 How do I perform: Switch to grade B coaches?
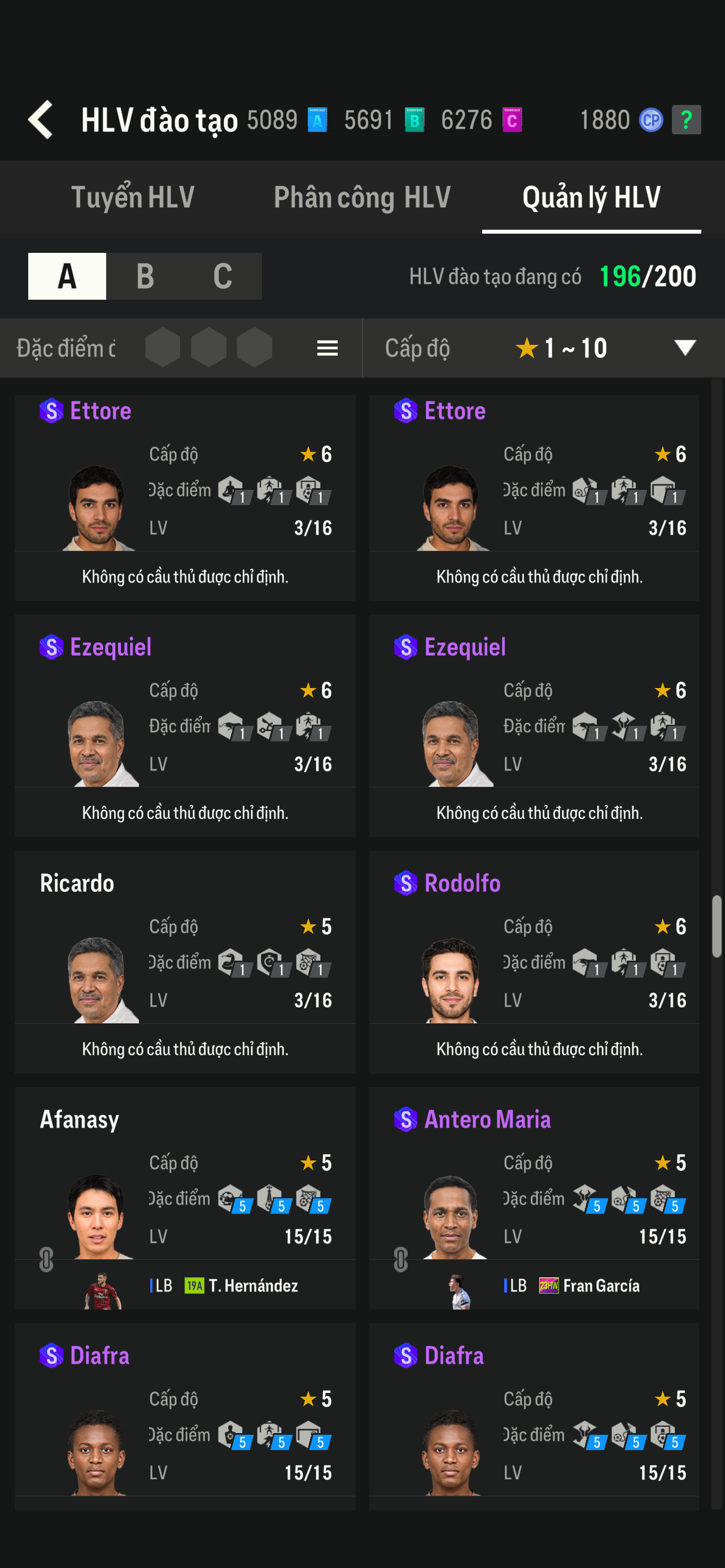pos(145,277)
